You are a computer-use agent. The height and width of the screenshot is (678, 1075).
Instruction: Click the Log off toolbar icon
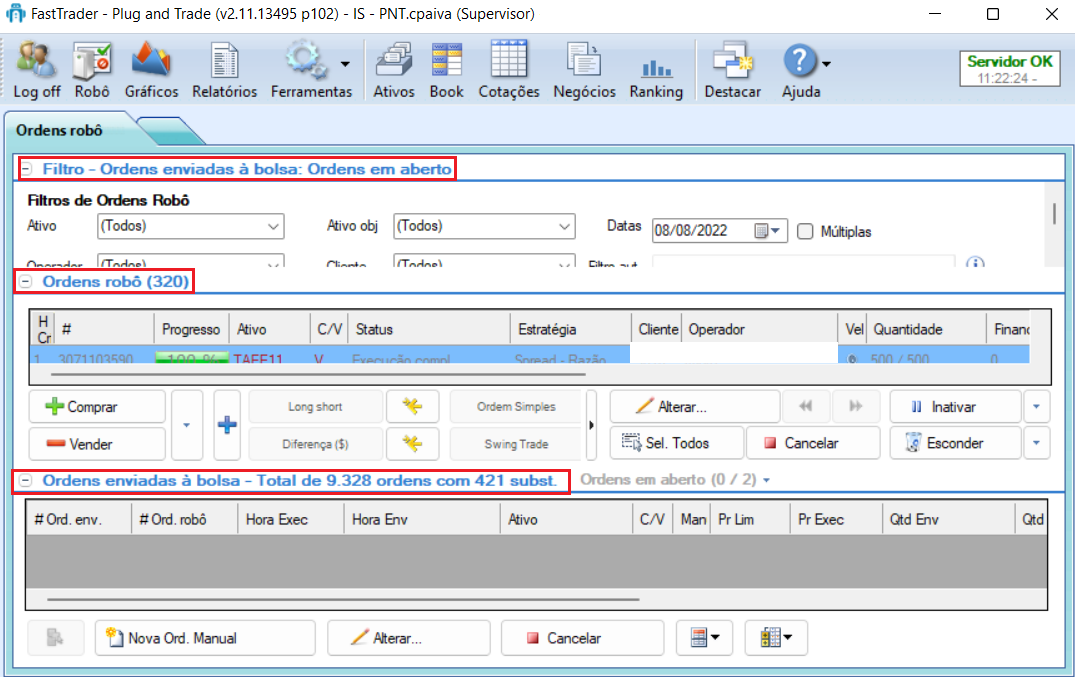point(36,60)
